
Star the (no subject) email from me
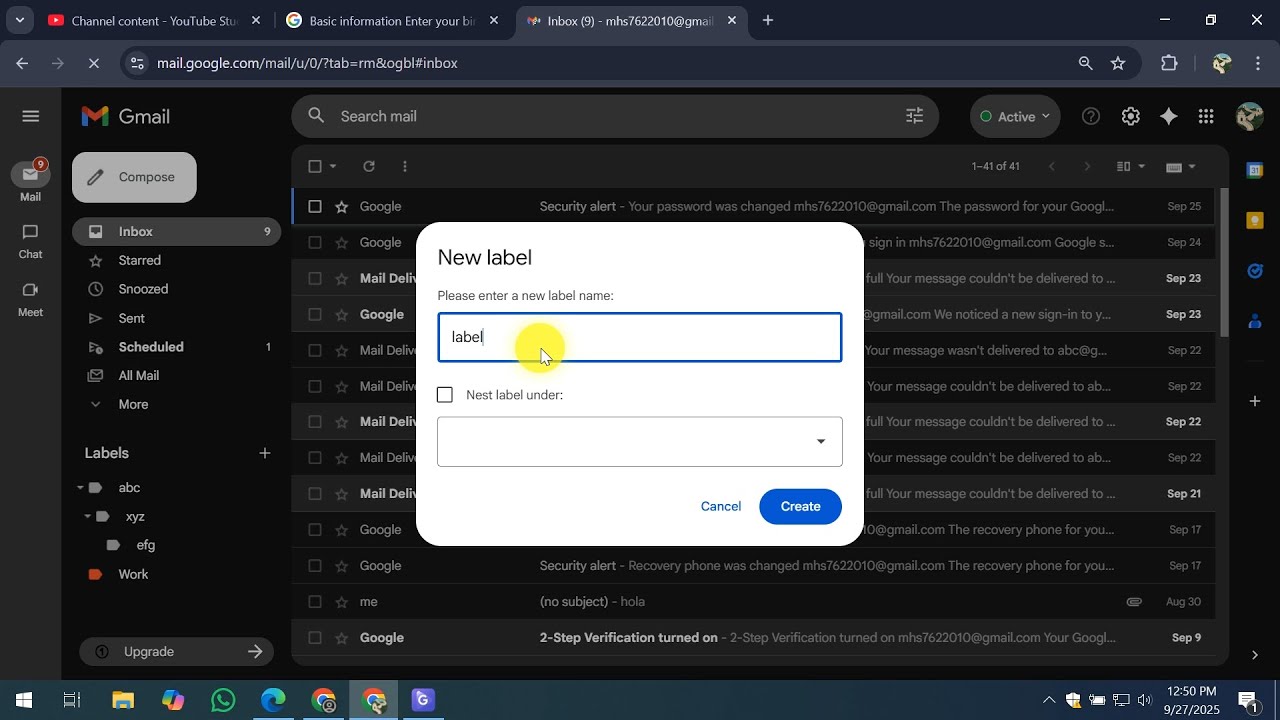(x=341, y=602)
